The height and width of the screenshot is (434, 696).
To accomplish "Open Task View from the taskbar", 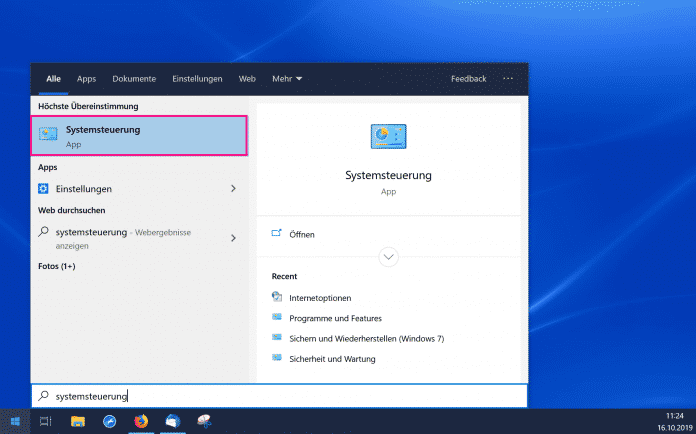I will click(x=46, y=422).
